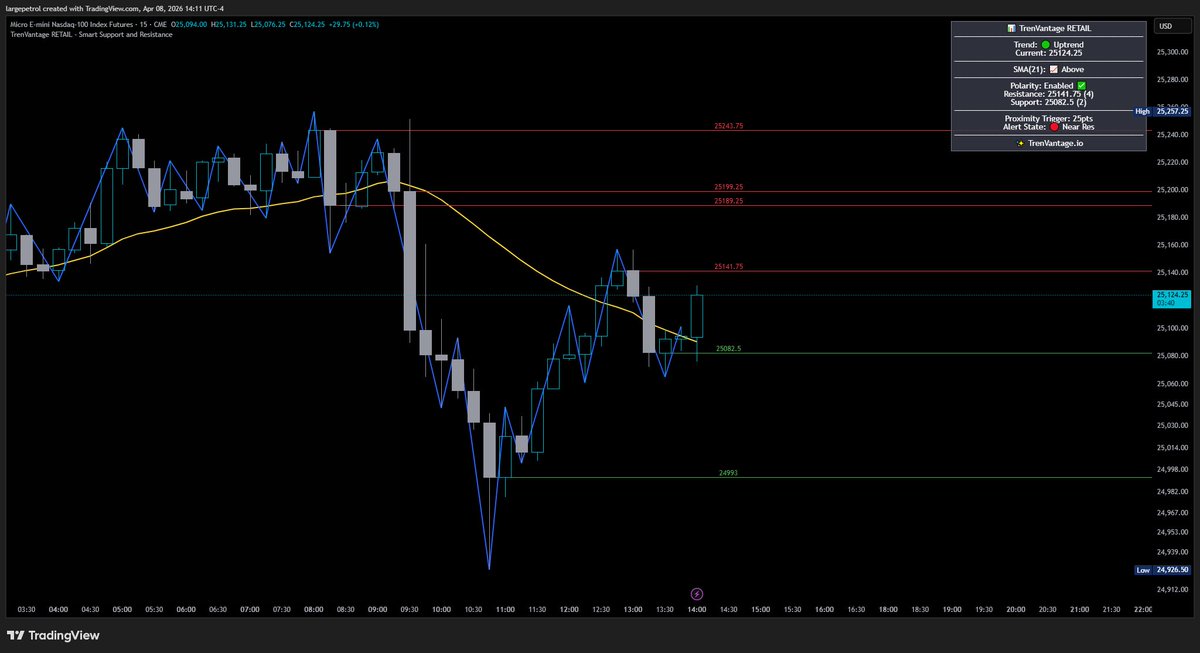Click the SMA(21) chart icon in panel
The width and height of the screenshot is (1200, 653).
1053,69
